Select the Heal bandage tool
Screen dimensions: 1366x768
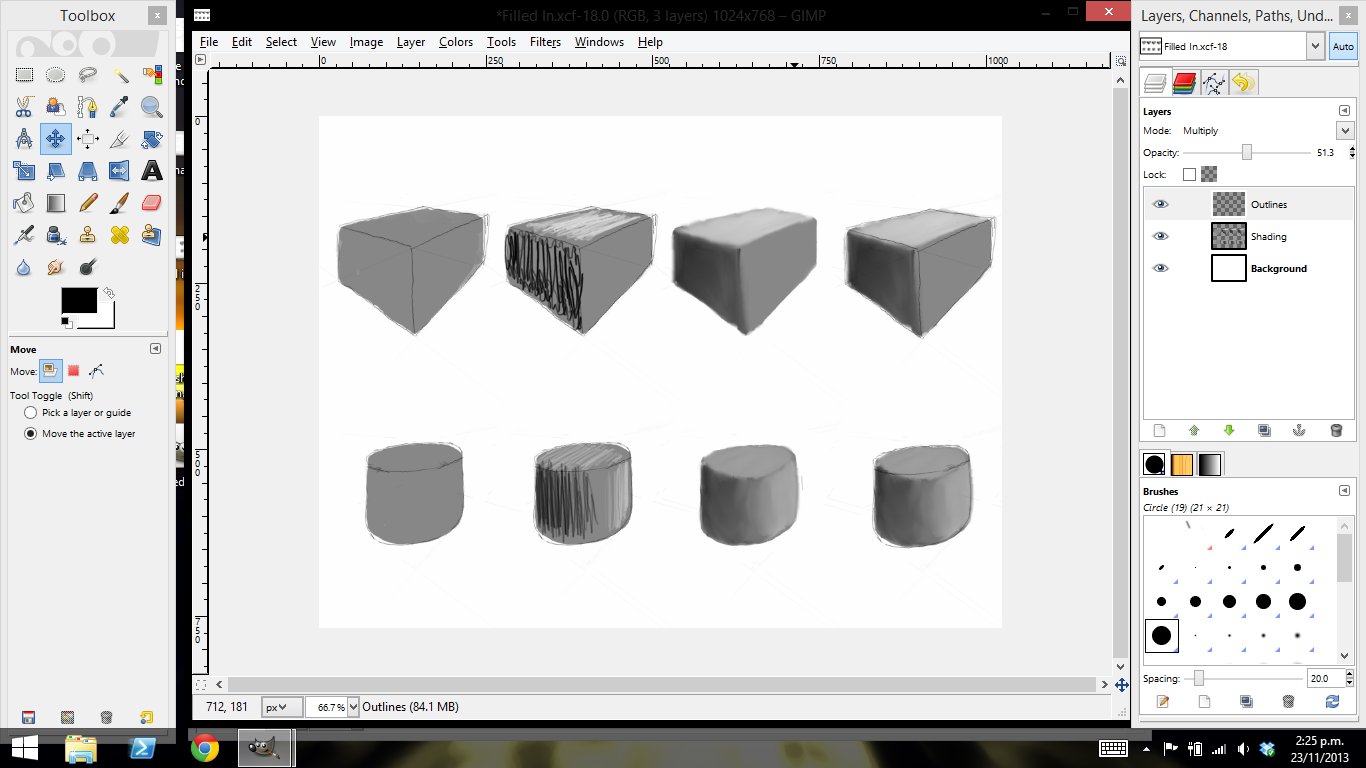coord(120,235)
